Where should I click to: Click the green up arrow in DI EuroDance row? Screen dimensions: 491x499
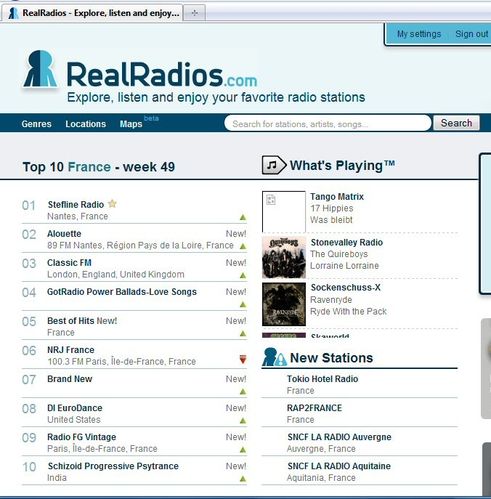(x=243, y=421)
